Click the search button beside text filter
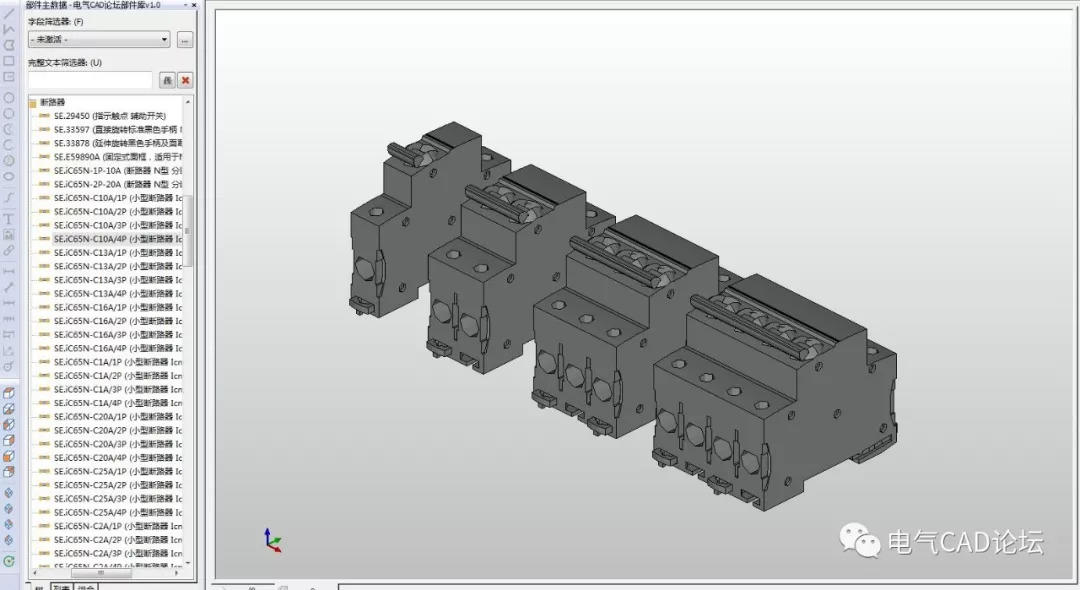The image size is (1080, 590). tap(167, 80)
